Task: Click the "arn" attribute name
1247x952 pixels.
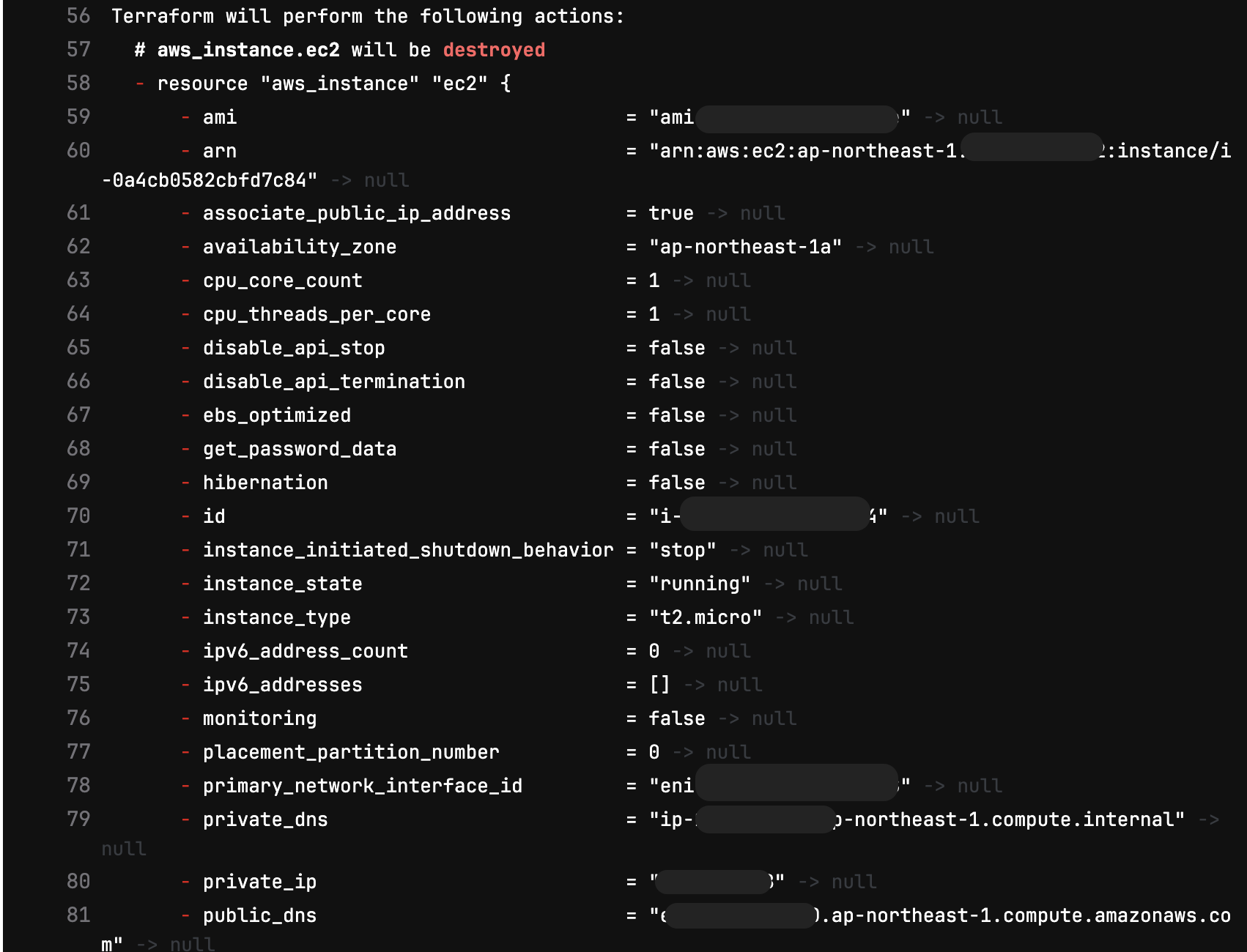Action: [220, 151]
